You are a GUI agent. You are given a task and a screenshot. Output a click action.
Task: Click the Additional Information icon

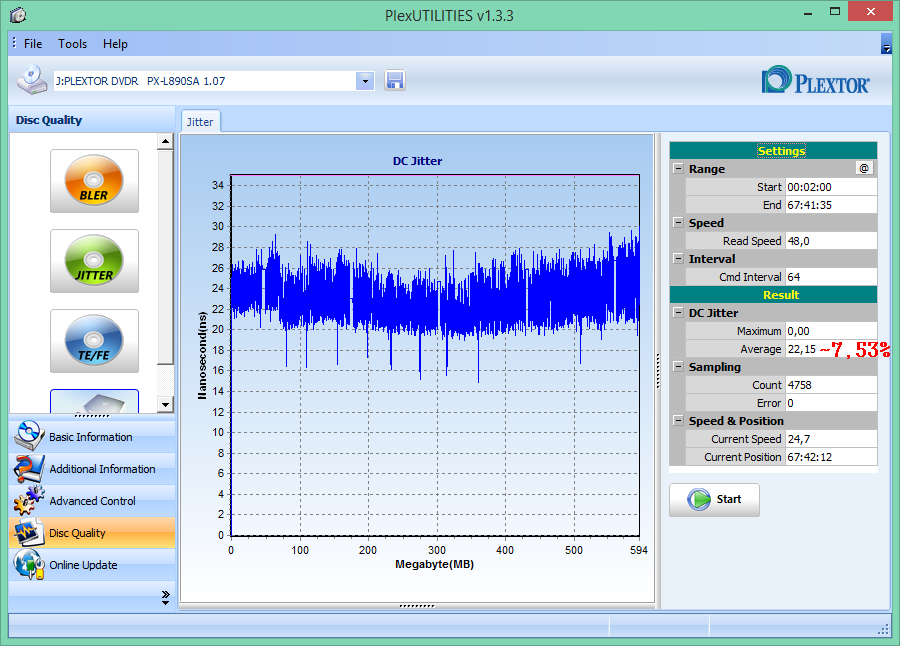(29, 469)
